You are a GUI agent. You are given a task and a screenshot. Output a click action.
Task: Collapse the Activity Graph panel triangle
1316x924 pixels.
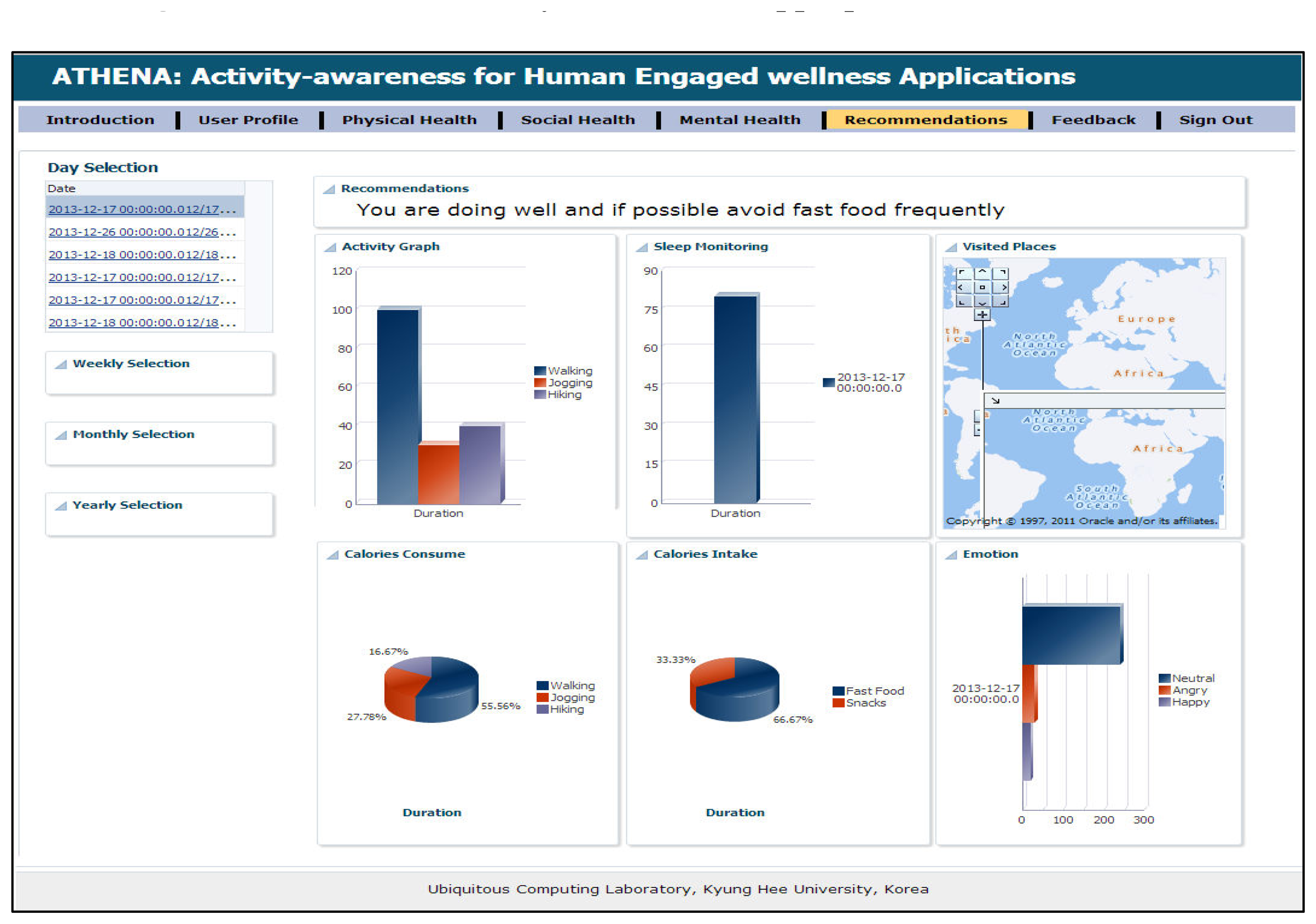[x=330, y=247]
